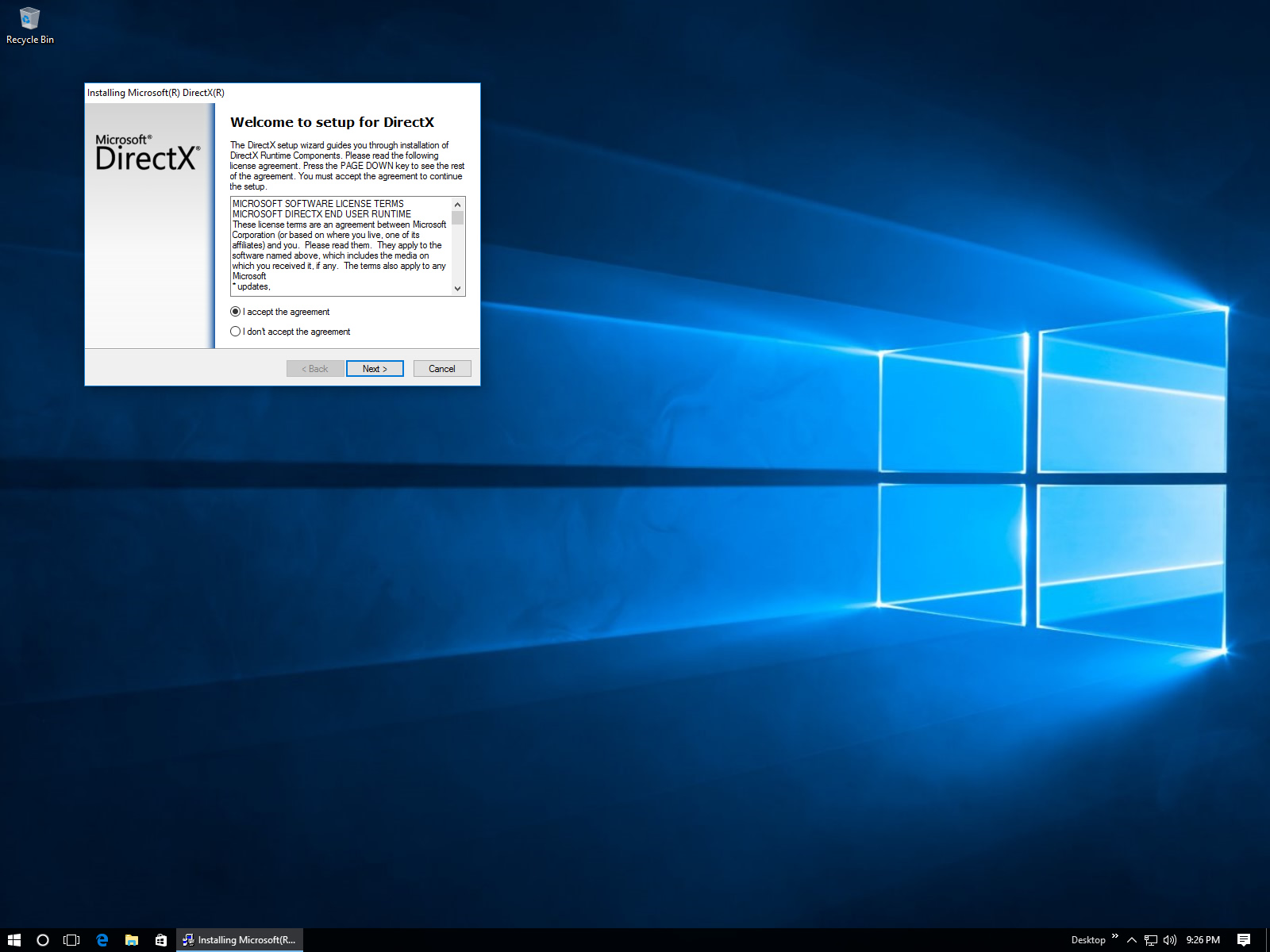The width and height of the screenshot is (1270, 952).
Task: Show hidden tray icons chevron
Action: [x=1132, y=940]
